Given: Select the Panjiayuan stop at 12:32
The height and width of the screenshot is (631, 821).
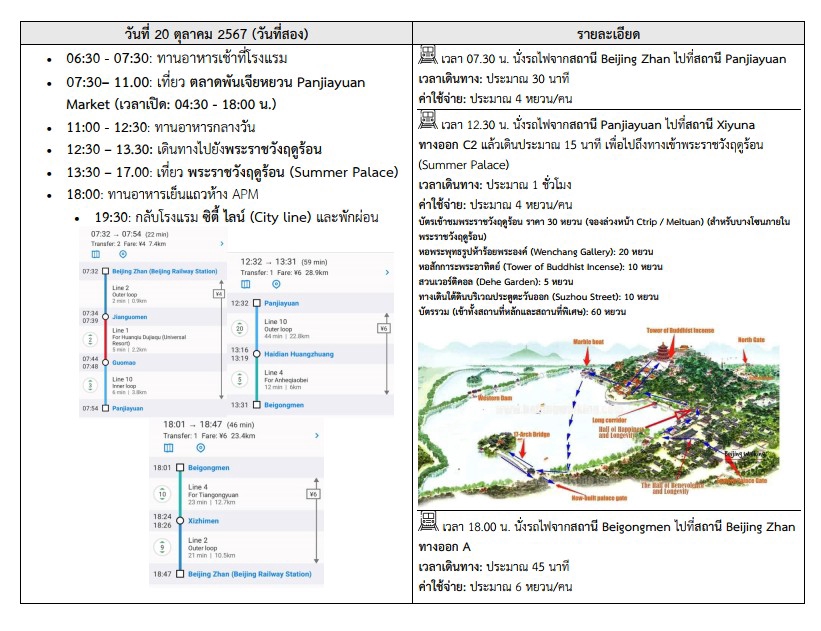Looking at the screenshot, I should tap(281, 303).
